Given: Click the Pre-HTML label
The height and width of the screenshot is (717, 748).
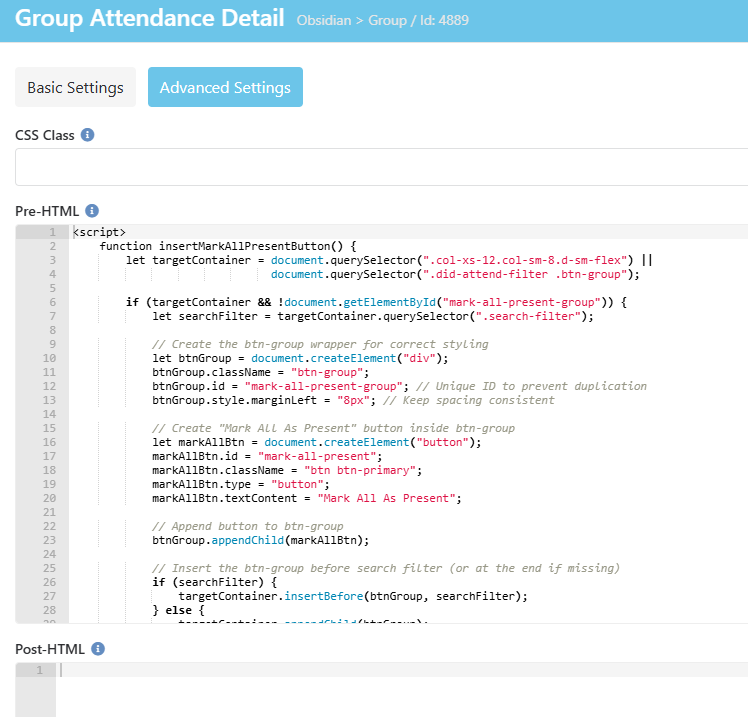Looking at the screenshot, I should pos(47,211).
